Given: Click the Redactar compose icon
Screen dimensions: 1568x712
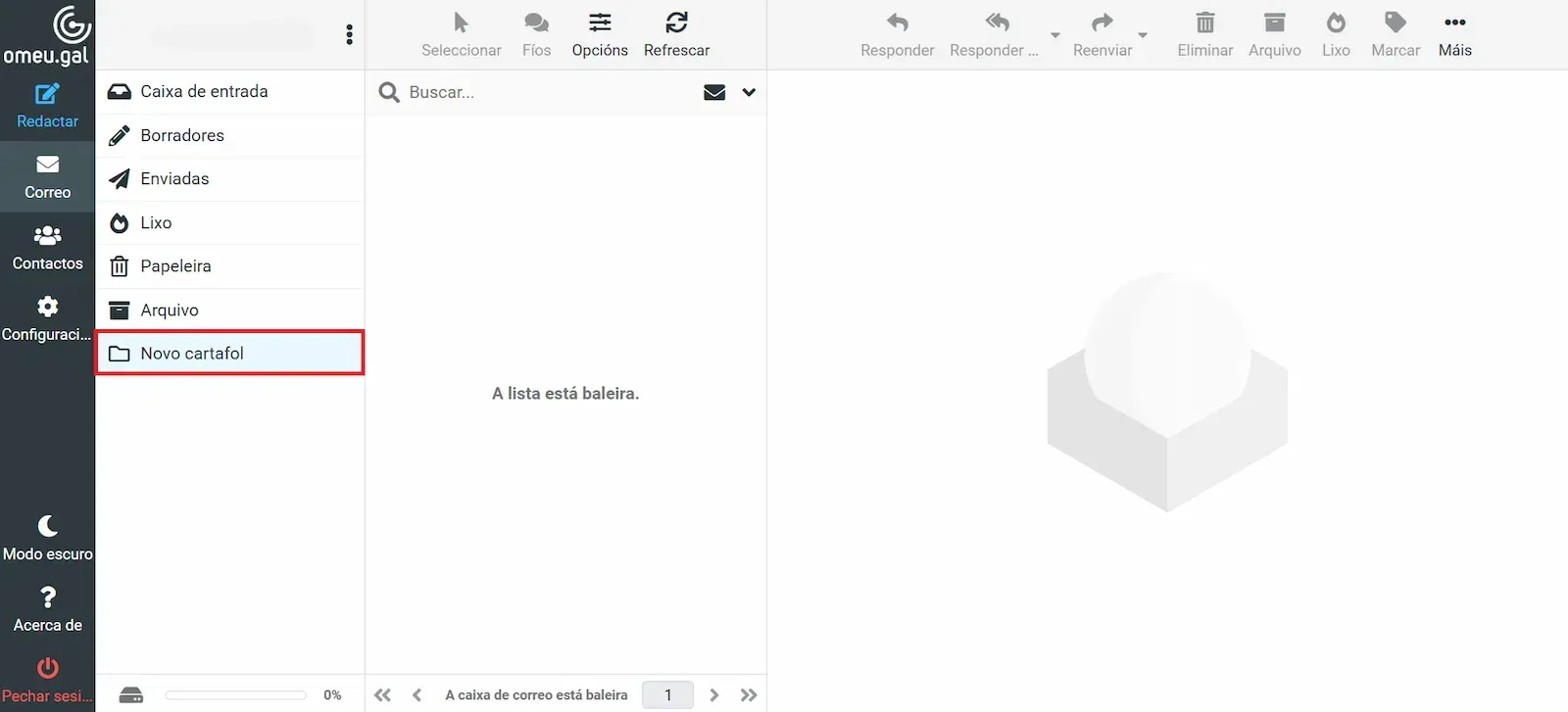Looking at the screenshot, I should (47, 95).
